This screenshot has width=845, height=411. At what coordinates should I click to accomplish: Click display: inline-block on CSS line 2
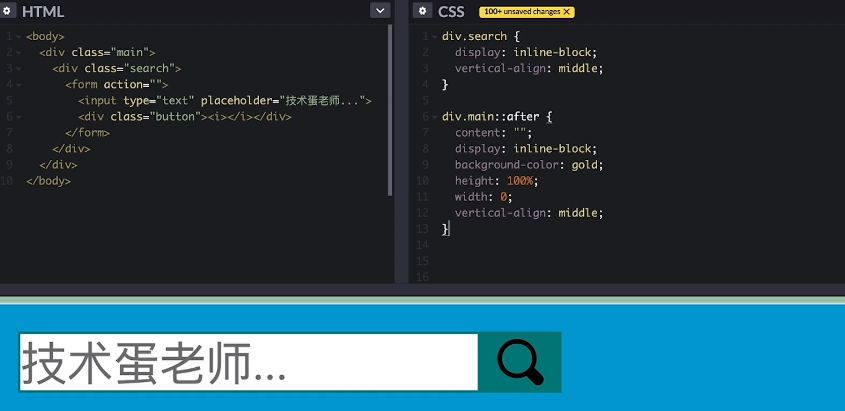click(x=526, y=52)
